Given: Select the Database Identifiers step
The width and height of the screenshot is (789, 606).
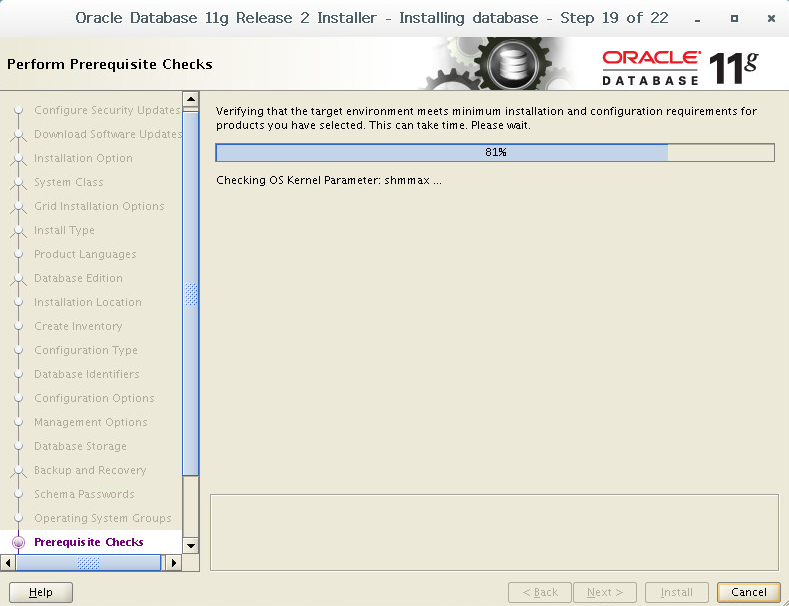Looking at the screenshot, I should 87,374.
